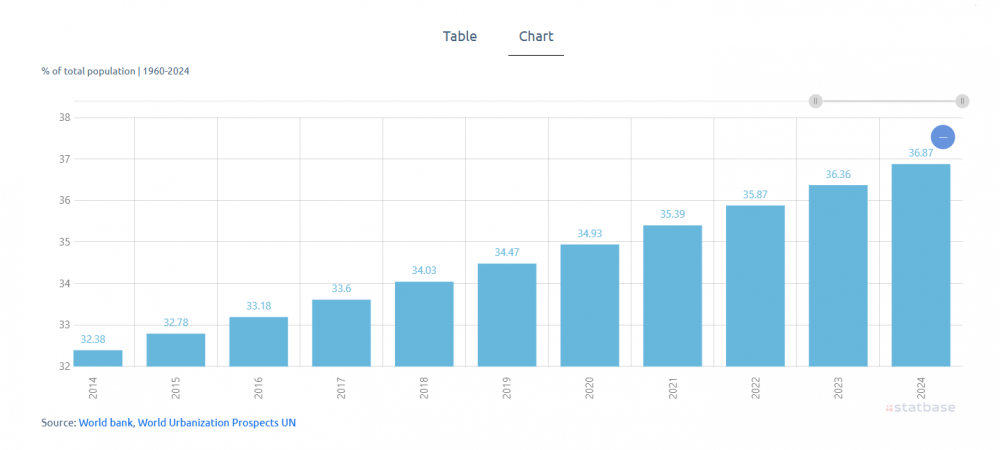Click the 2020 bar showing 34.93
The image size is (1000, 450).
589,305
